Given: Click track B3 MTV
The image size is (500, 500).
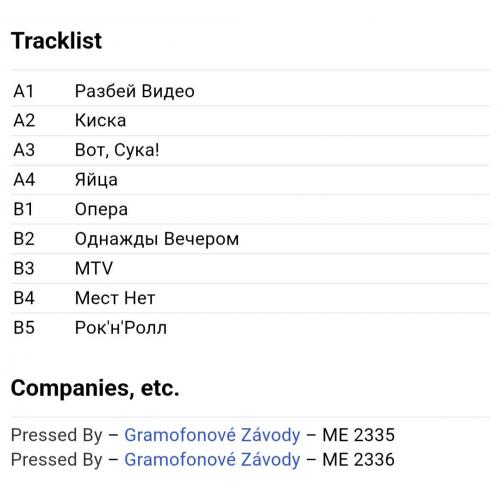Looking at the screenshot, I should coord(250,269).
